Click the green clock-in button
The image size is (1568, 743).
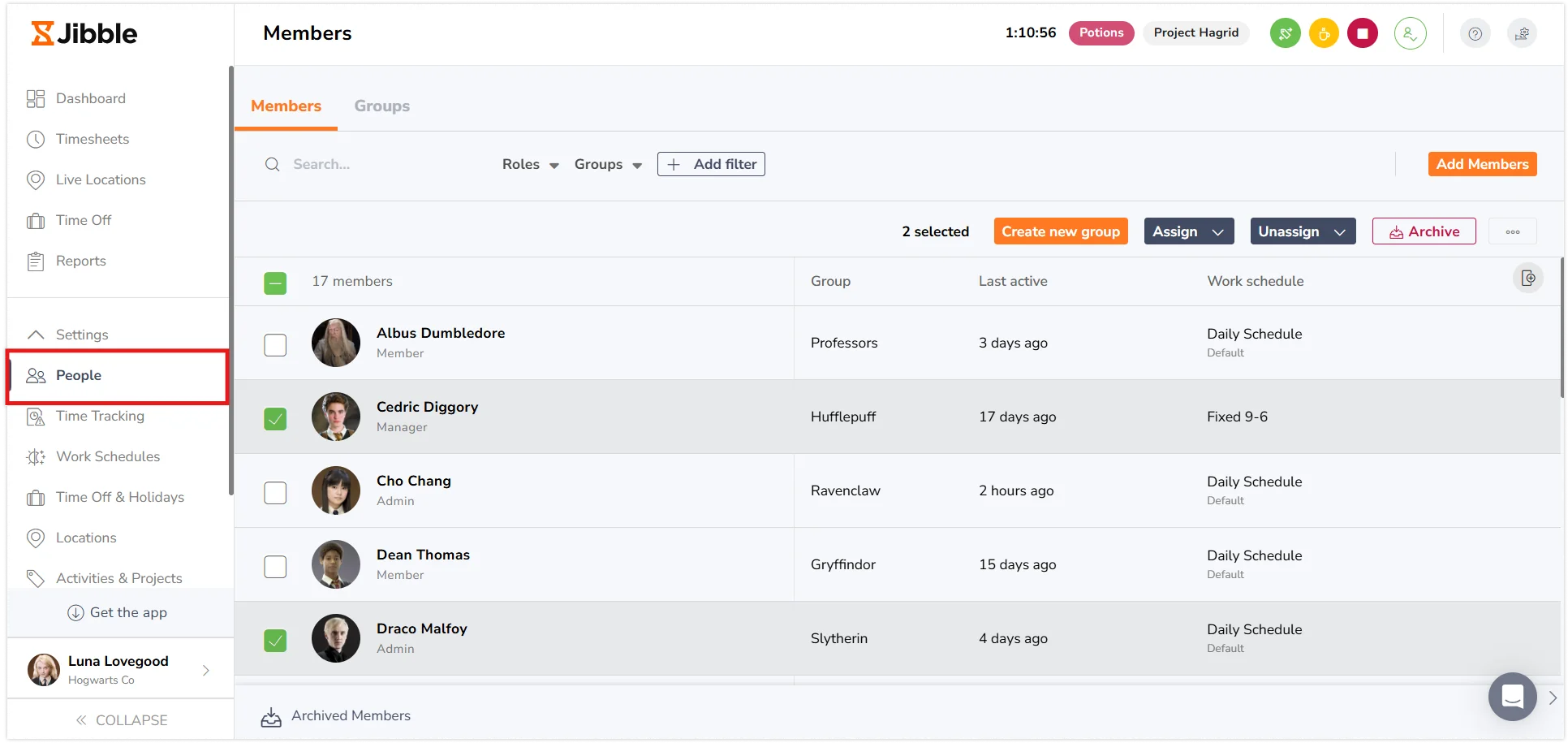[x=1285, y=33]
